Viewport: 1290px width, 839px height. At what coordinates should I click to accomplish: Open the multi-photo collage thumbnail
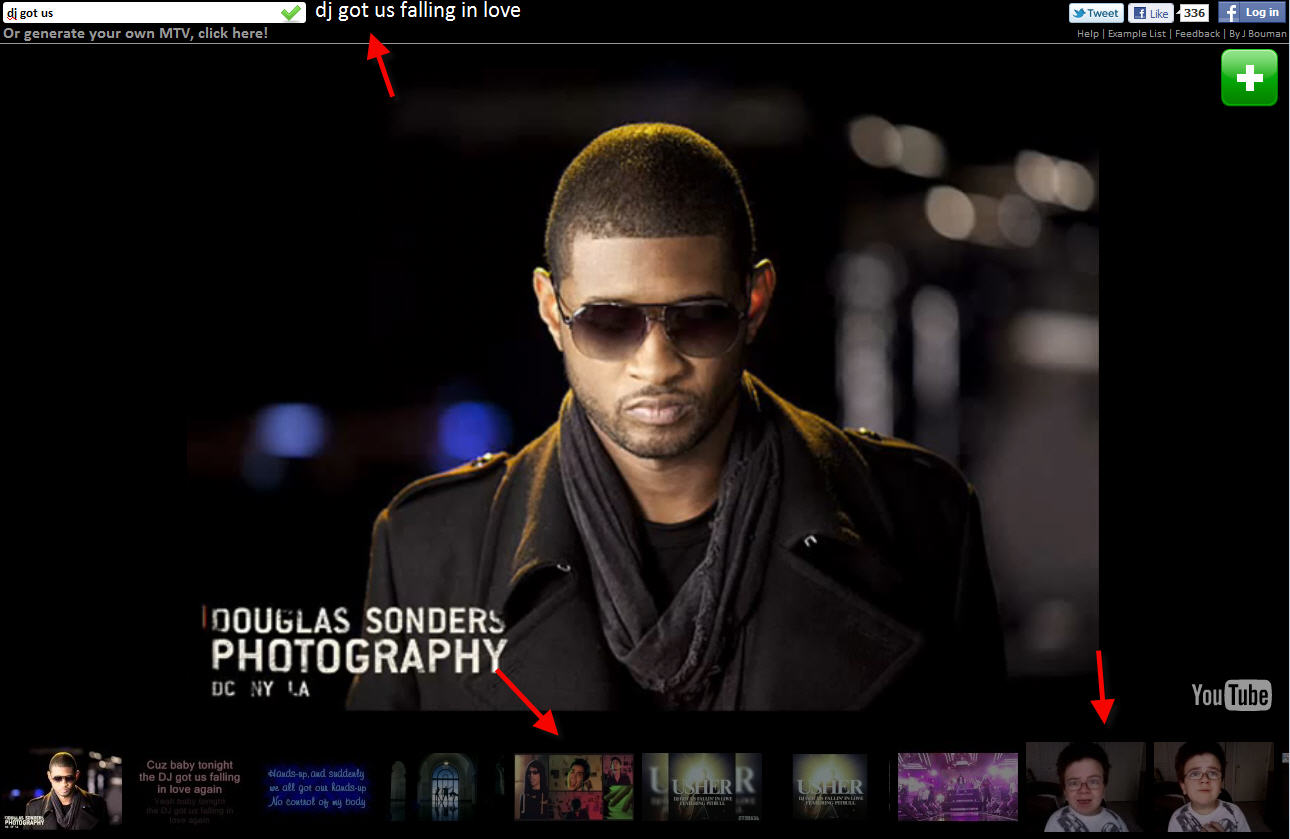pyautogui.click(x=573, y=787)
